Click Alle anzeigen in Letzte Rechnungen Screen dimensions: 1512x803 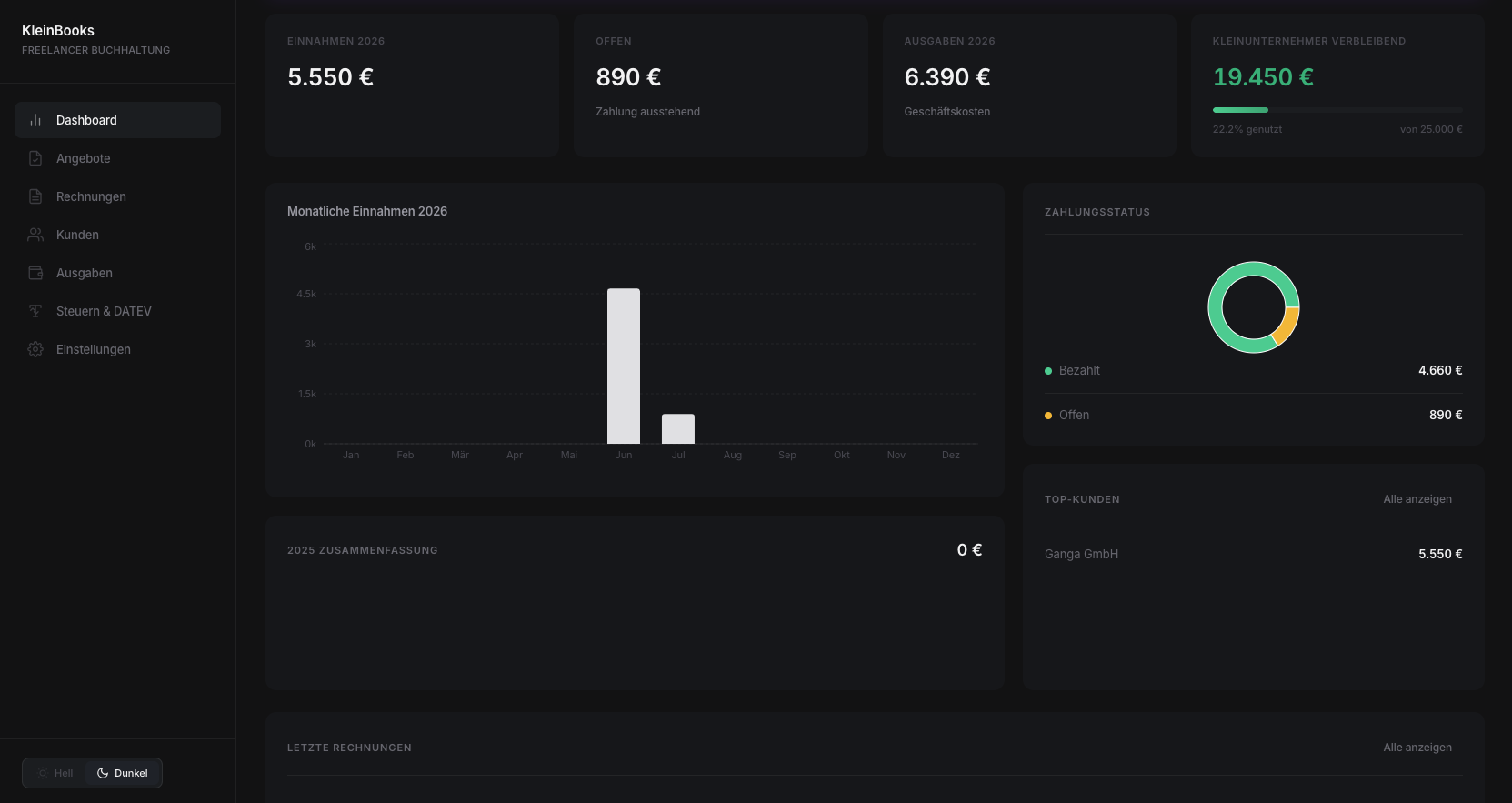(x=1417, y=748)
